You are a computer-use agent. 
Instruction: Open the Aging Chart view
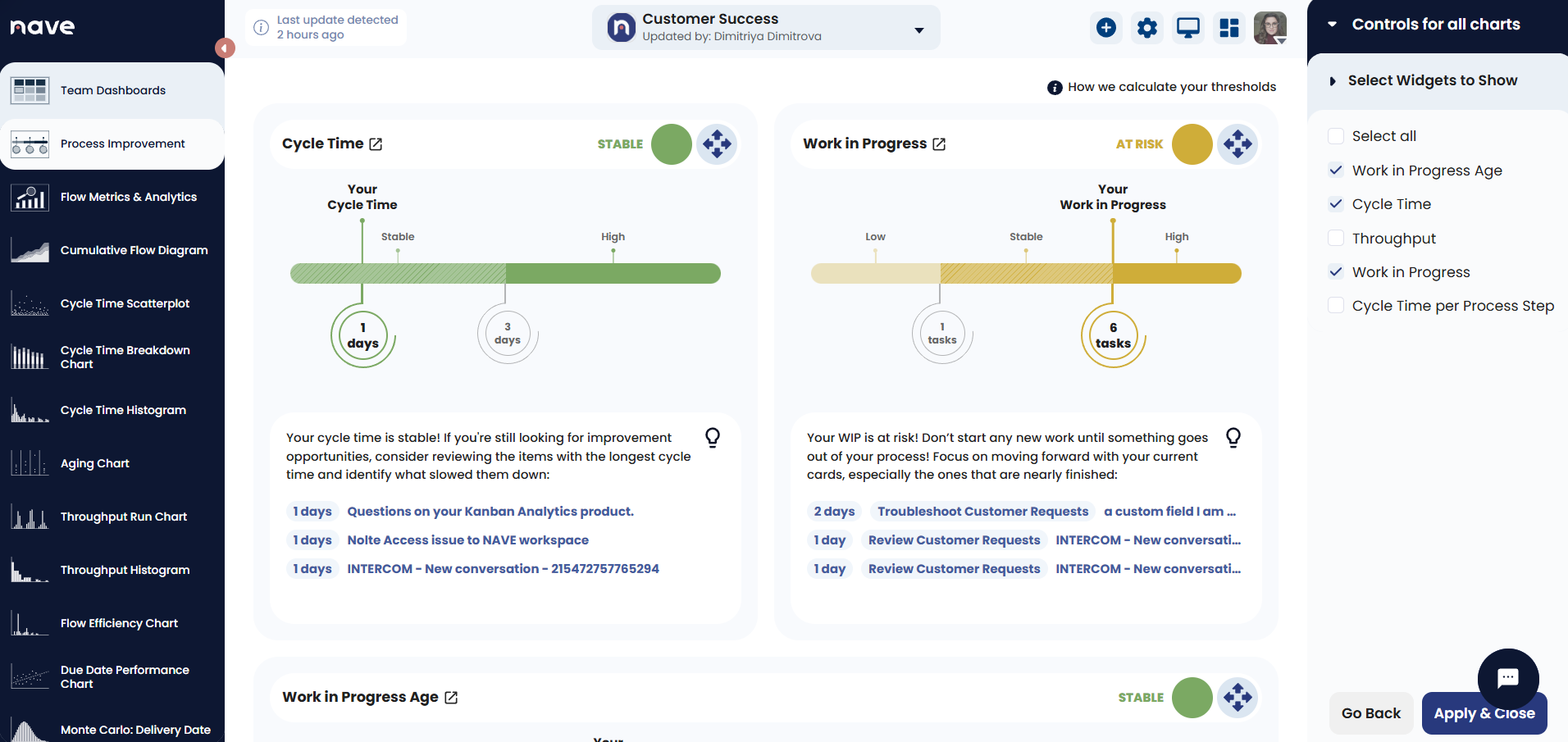94,463
